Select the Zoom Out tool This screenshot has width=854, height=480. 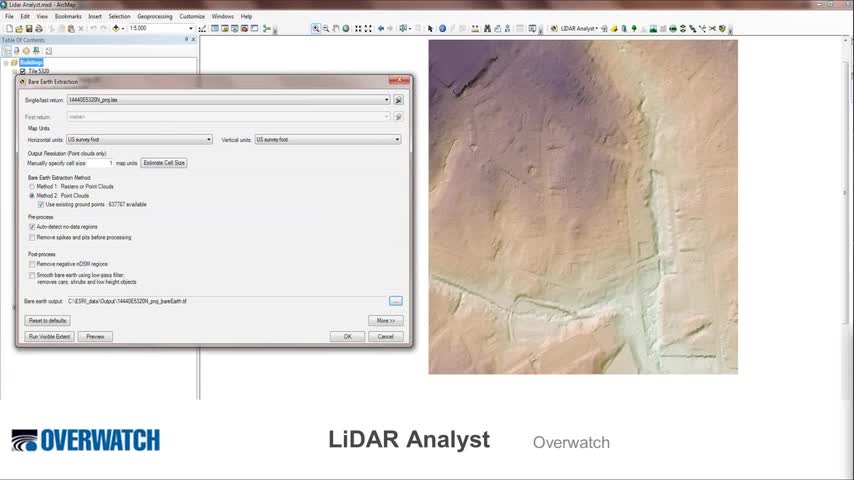[x=326, y=28]
